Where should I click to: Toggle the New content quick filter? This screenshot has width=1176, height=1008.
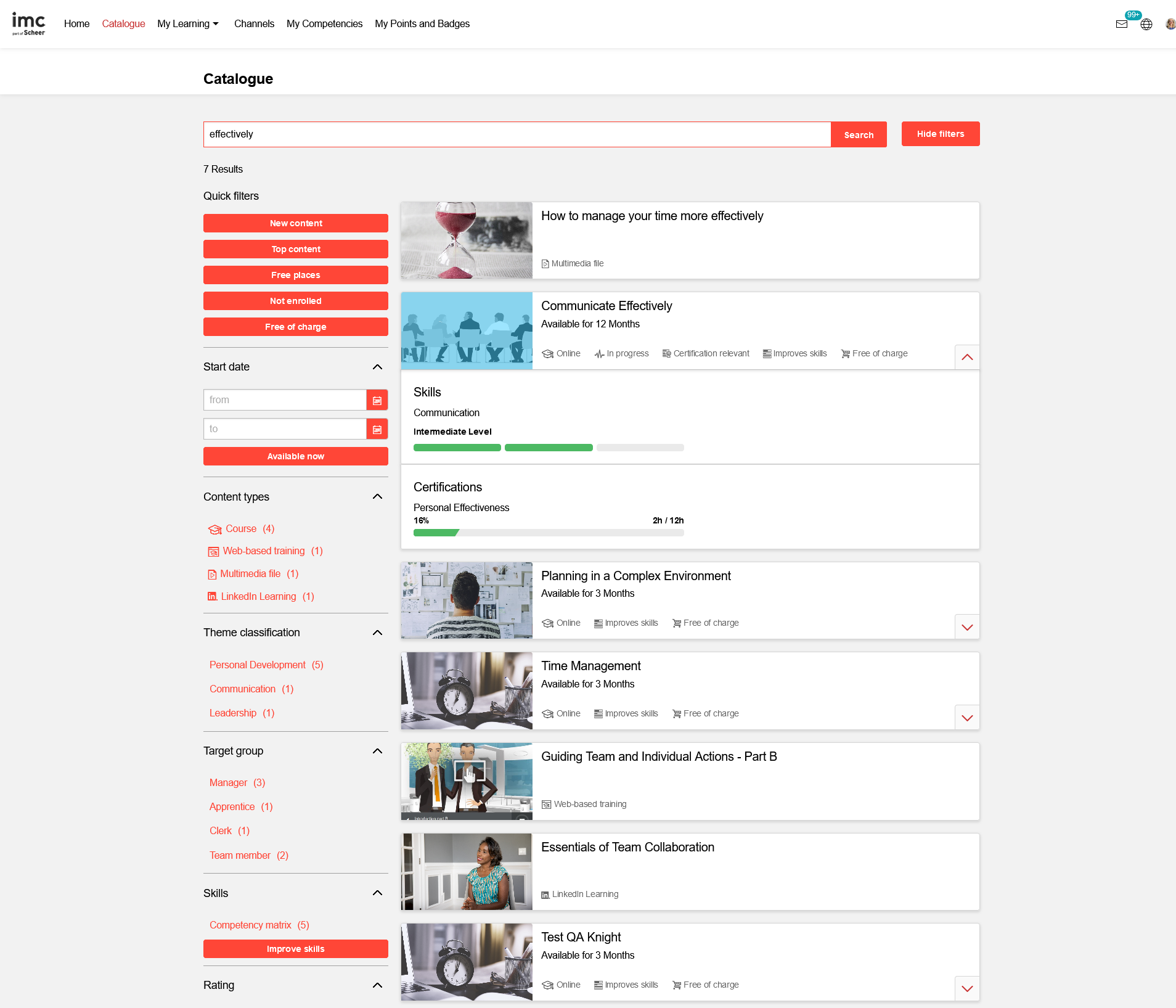point(295,223)
